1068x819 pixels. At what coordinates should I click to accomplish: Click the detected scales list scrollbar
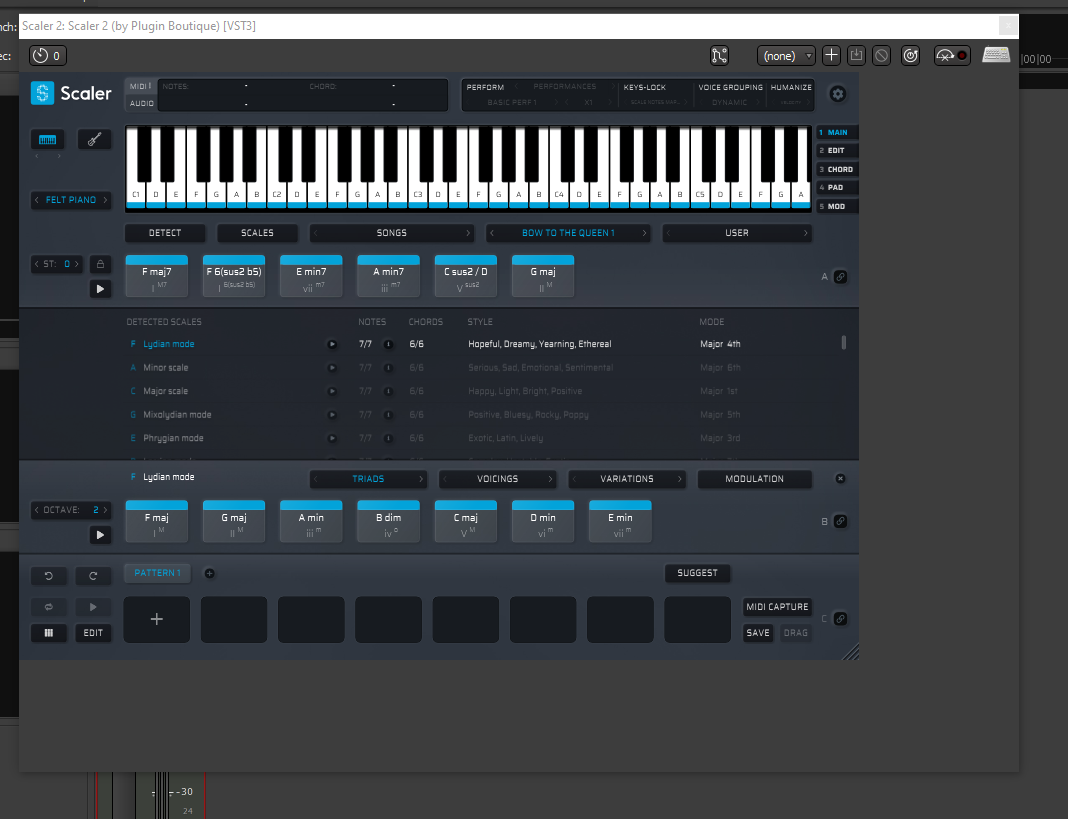[844, 343]
